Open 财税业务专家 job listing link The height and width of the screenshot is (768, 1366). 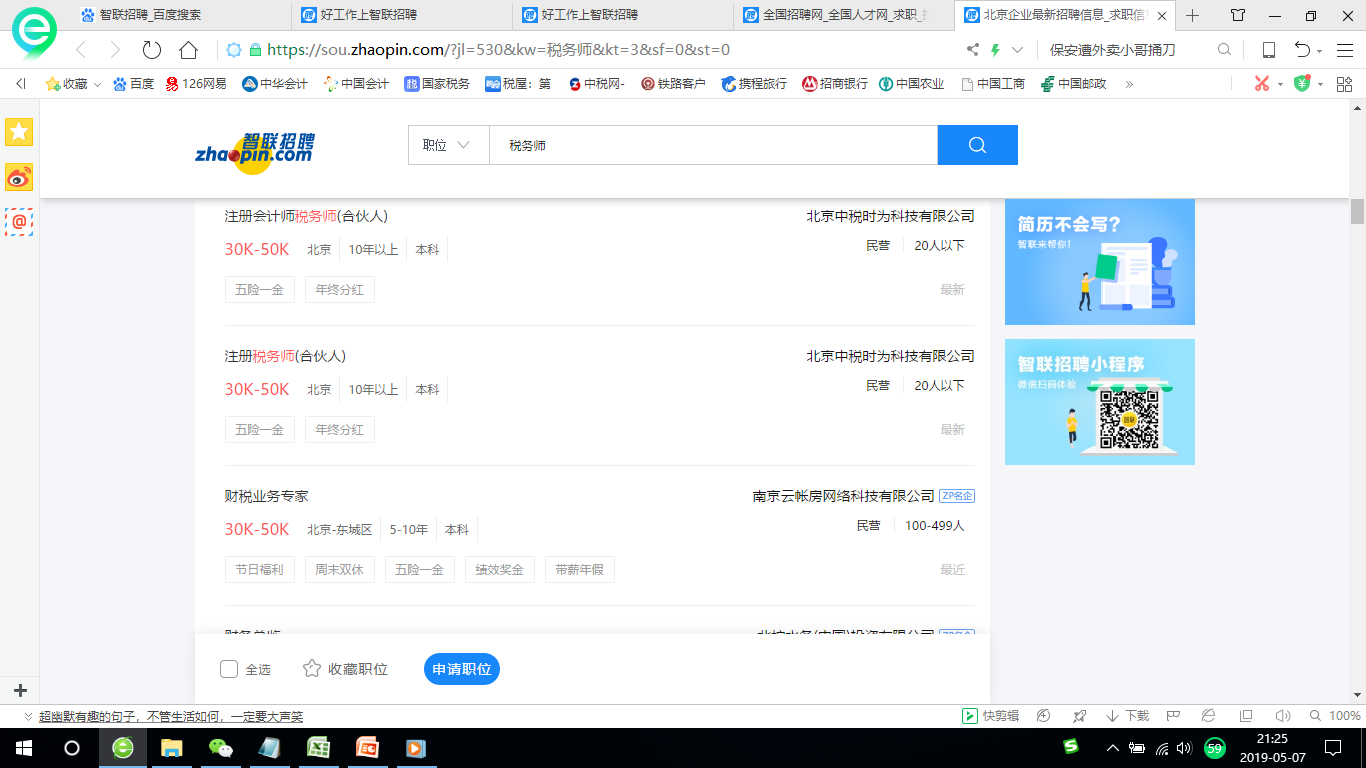click(267, 496)
